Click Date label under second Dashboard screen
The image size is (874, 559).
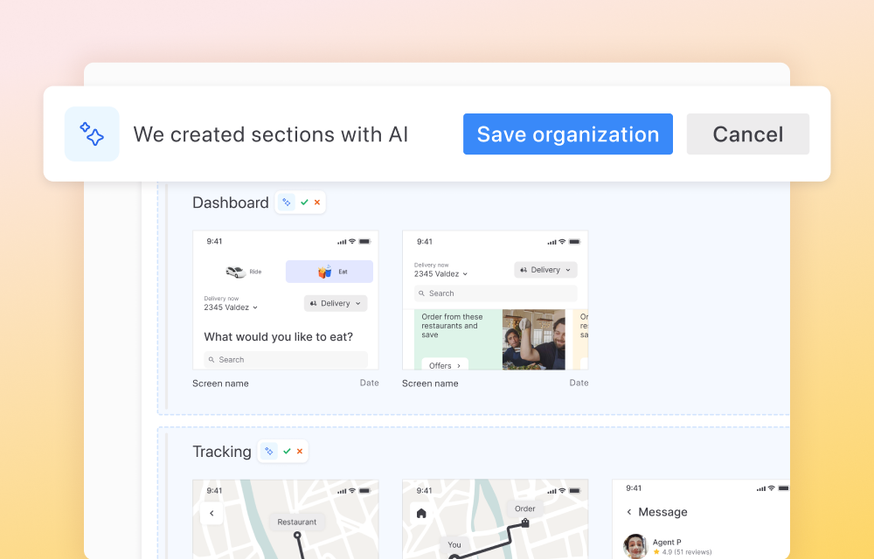(579, 383)
